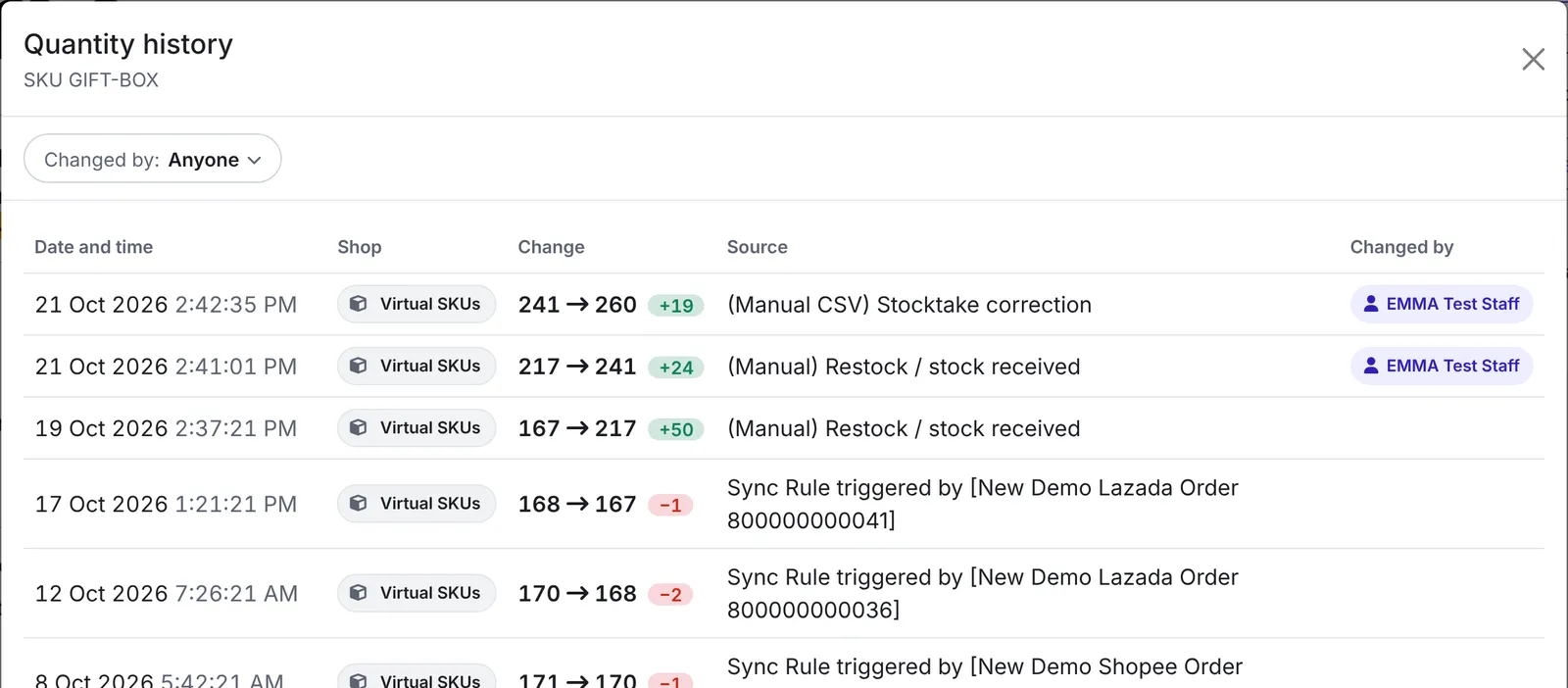Close the Quantity history dialog

coord(1533,59)
